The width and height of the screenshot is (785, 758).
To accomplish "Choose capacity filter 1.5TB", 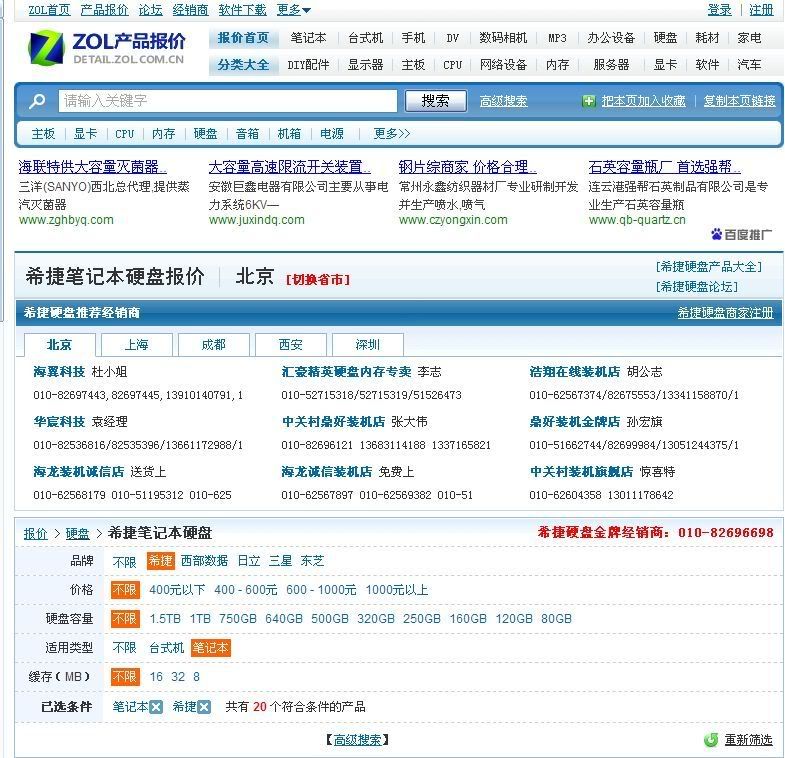I will (165, 619).
